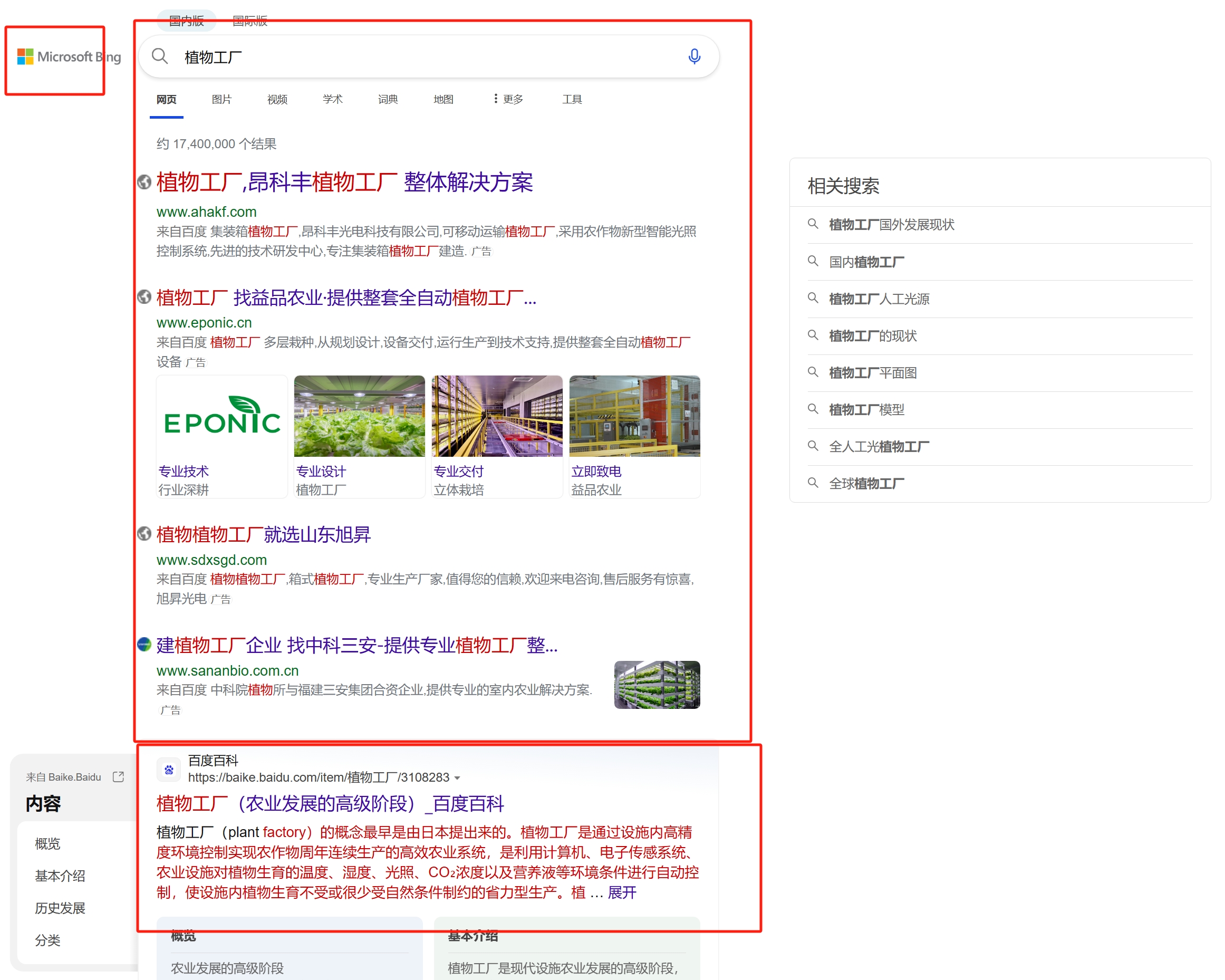Open the 植物工厂_百度百科 result title
This screenshot has height=980, width=1225.
(330, 803)
